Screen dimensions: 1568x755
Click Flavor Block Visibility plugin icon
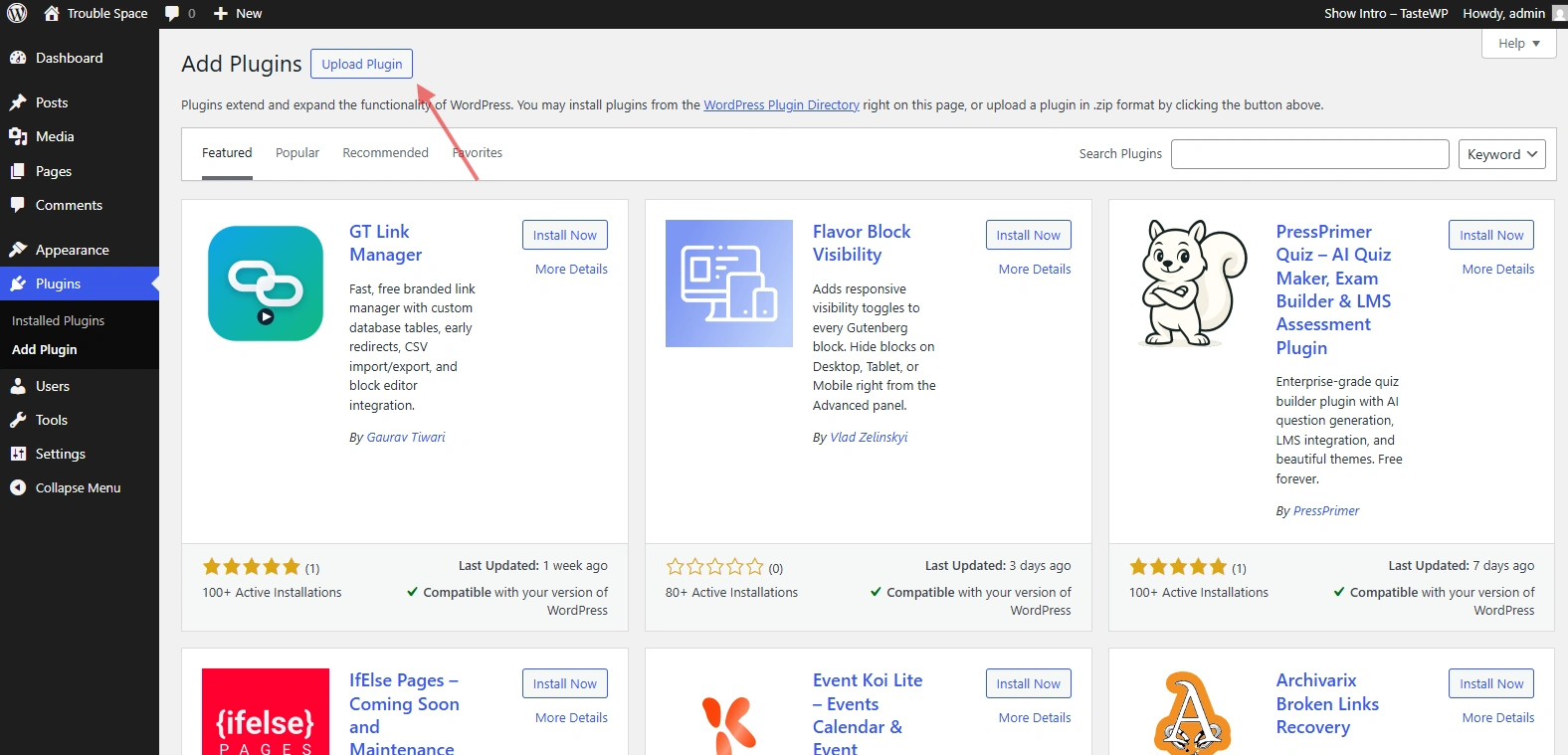pyautogui.click(x=729, y=283)
